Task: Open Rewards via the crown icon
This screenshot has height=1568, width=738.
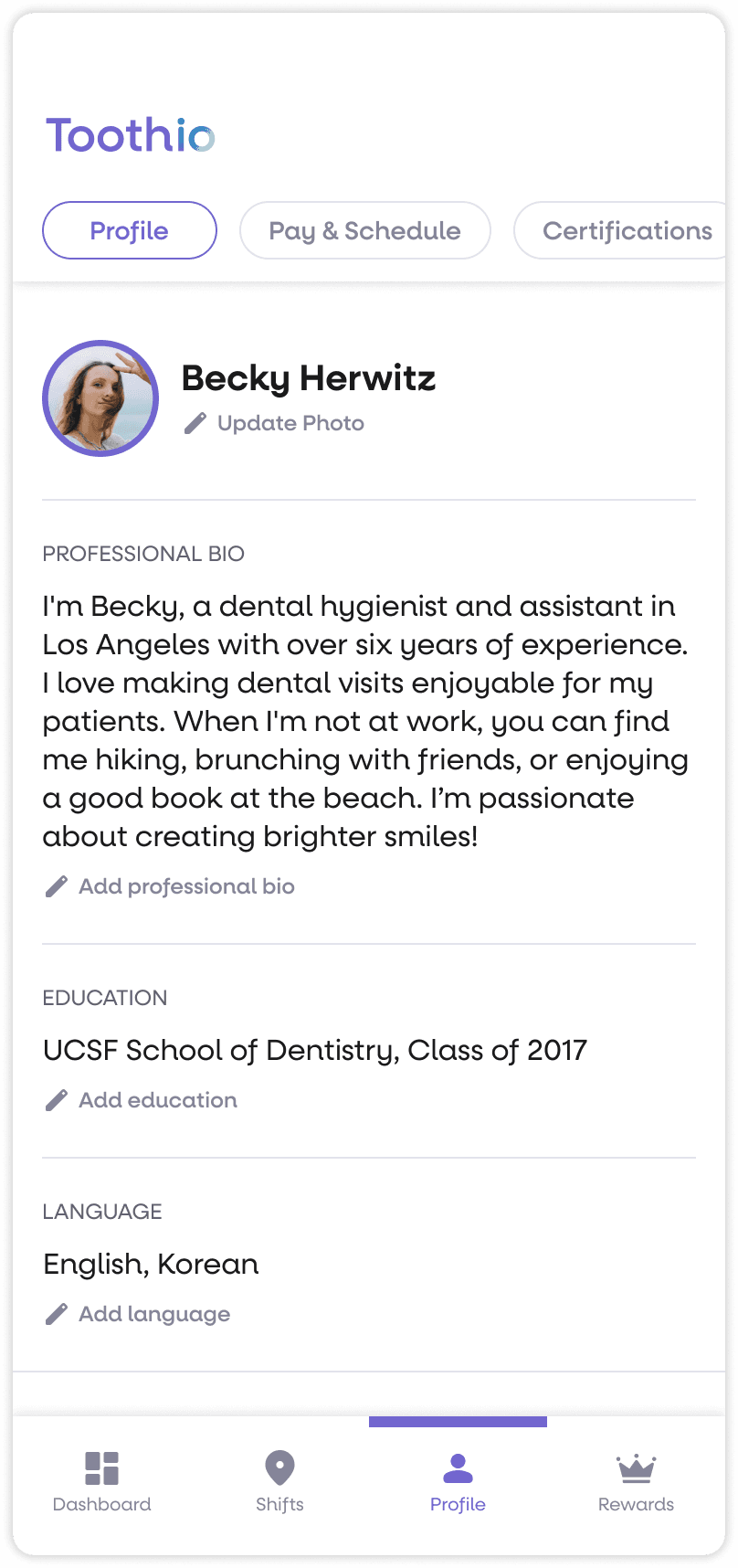Action: [636, 1467]
